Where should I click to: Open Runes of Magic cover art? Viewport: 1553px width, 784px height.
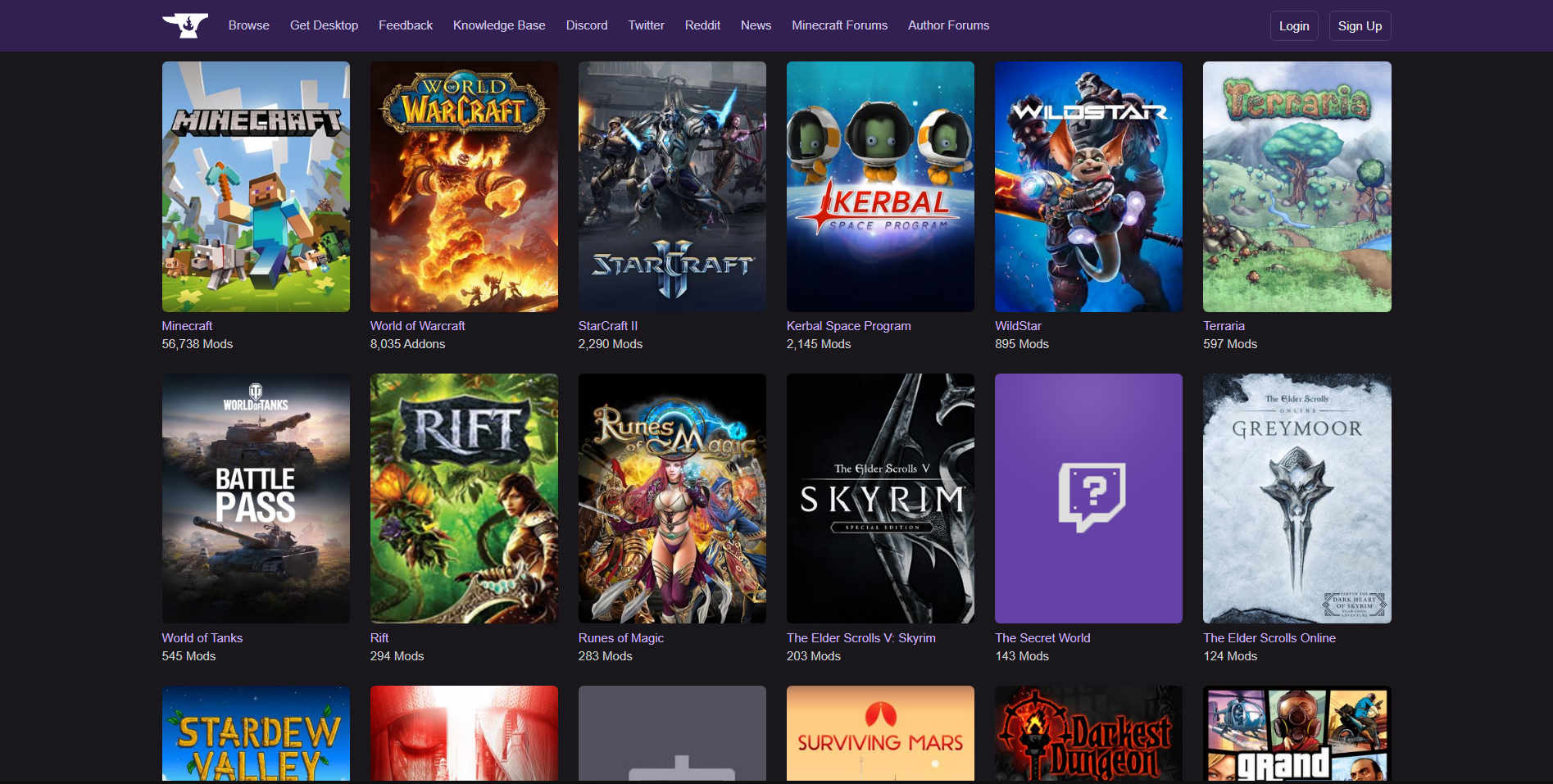coord(672,499)
